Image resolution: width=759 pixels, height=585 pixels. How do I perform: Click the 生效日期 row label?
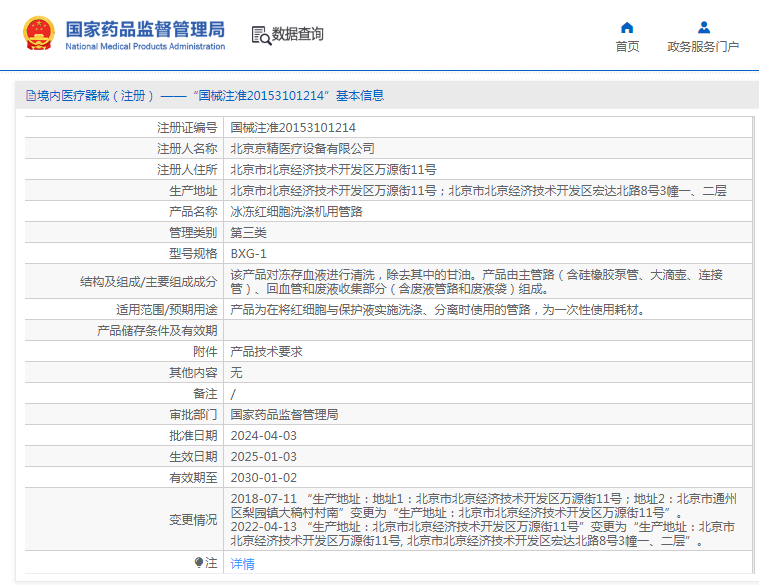pyautogui.click(x=193, y=457)
